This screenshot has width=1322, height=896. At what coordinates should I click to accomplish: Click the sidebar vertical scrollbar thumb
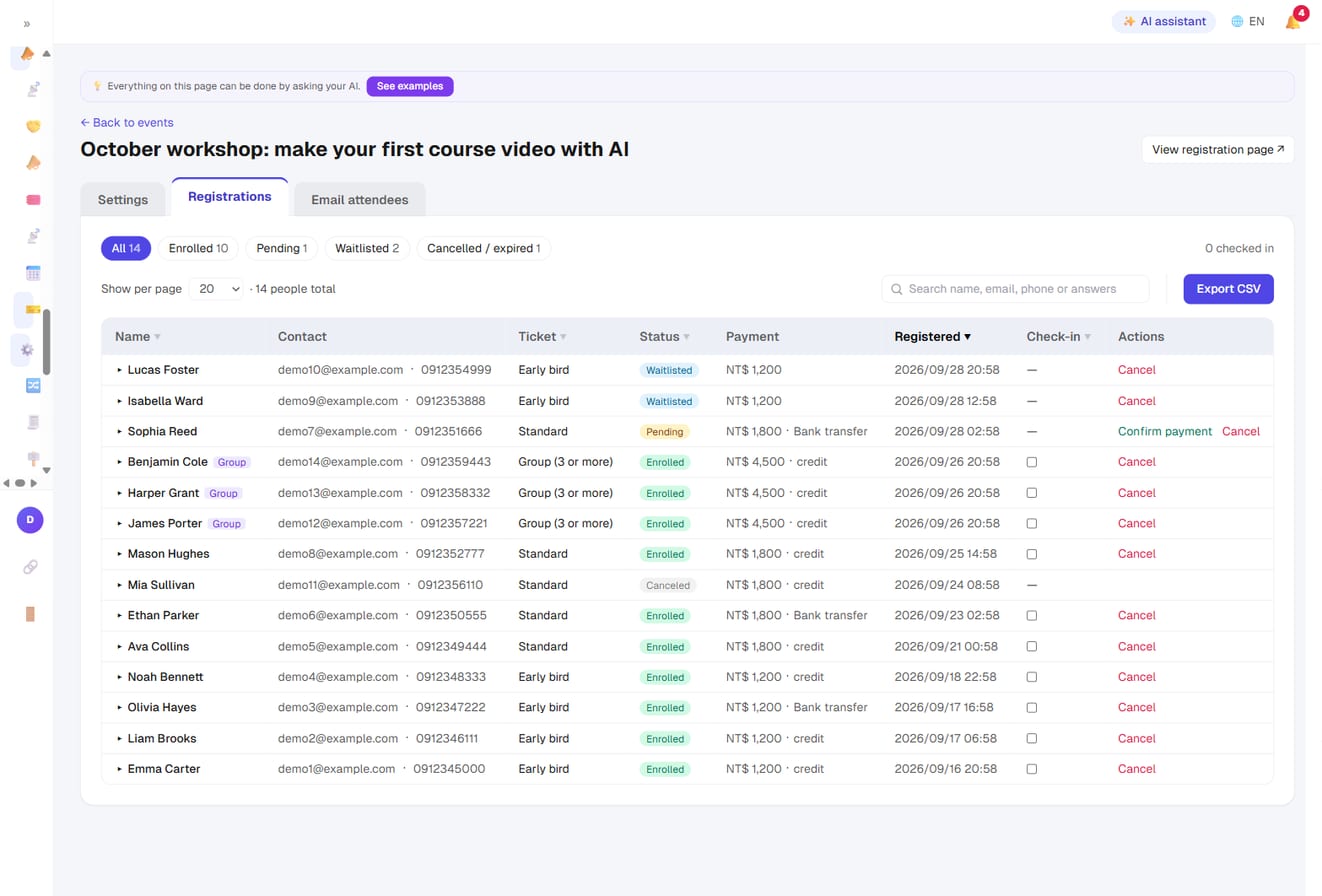[46, 340]
